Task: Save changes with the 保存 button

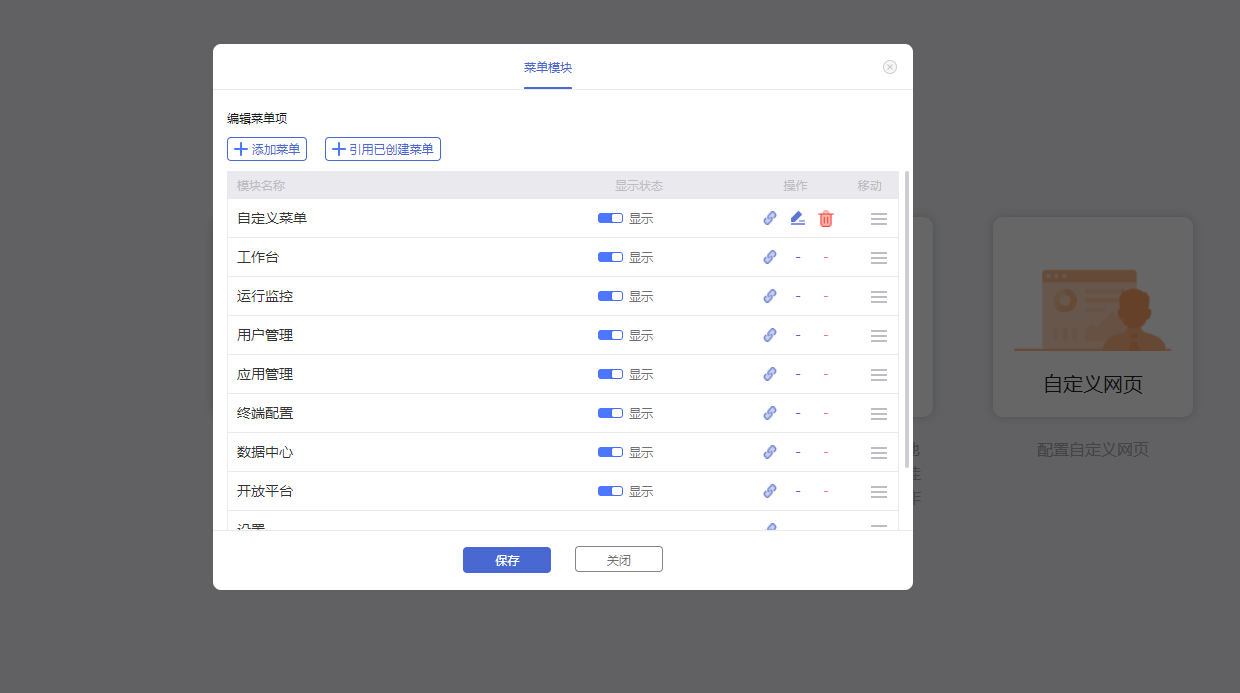Action: coord(507,560)
